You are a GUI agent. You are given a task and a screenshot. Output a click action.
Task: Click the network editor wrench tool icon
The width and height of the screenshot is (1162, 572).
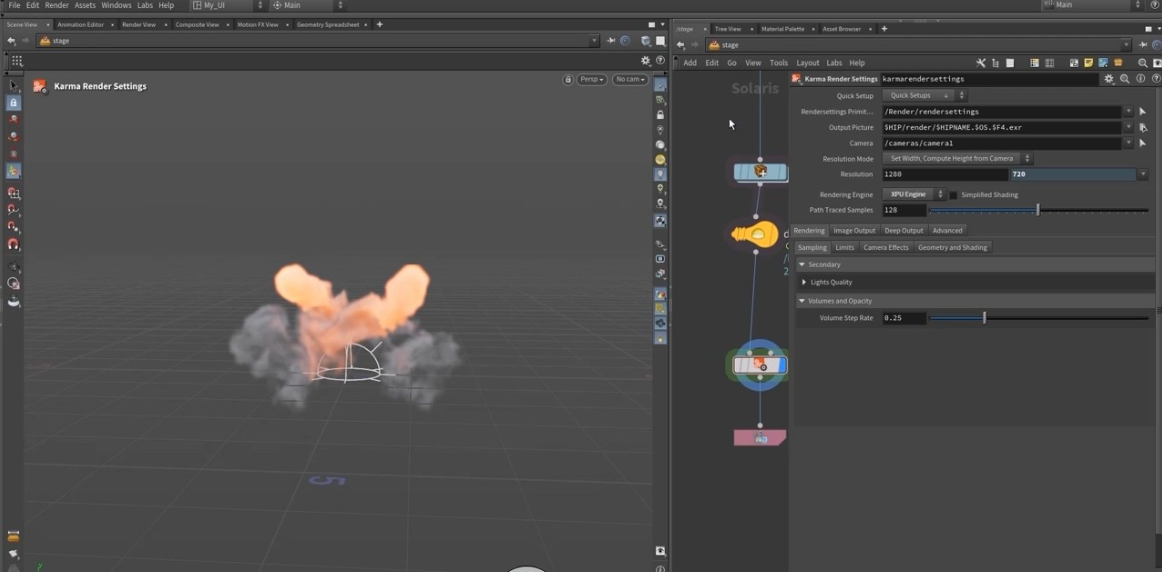click(981, 63)
